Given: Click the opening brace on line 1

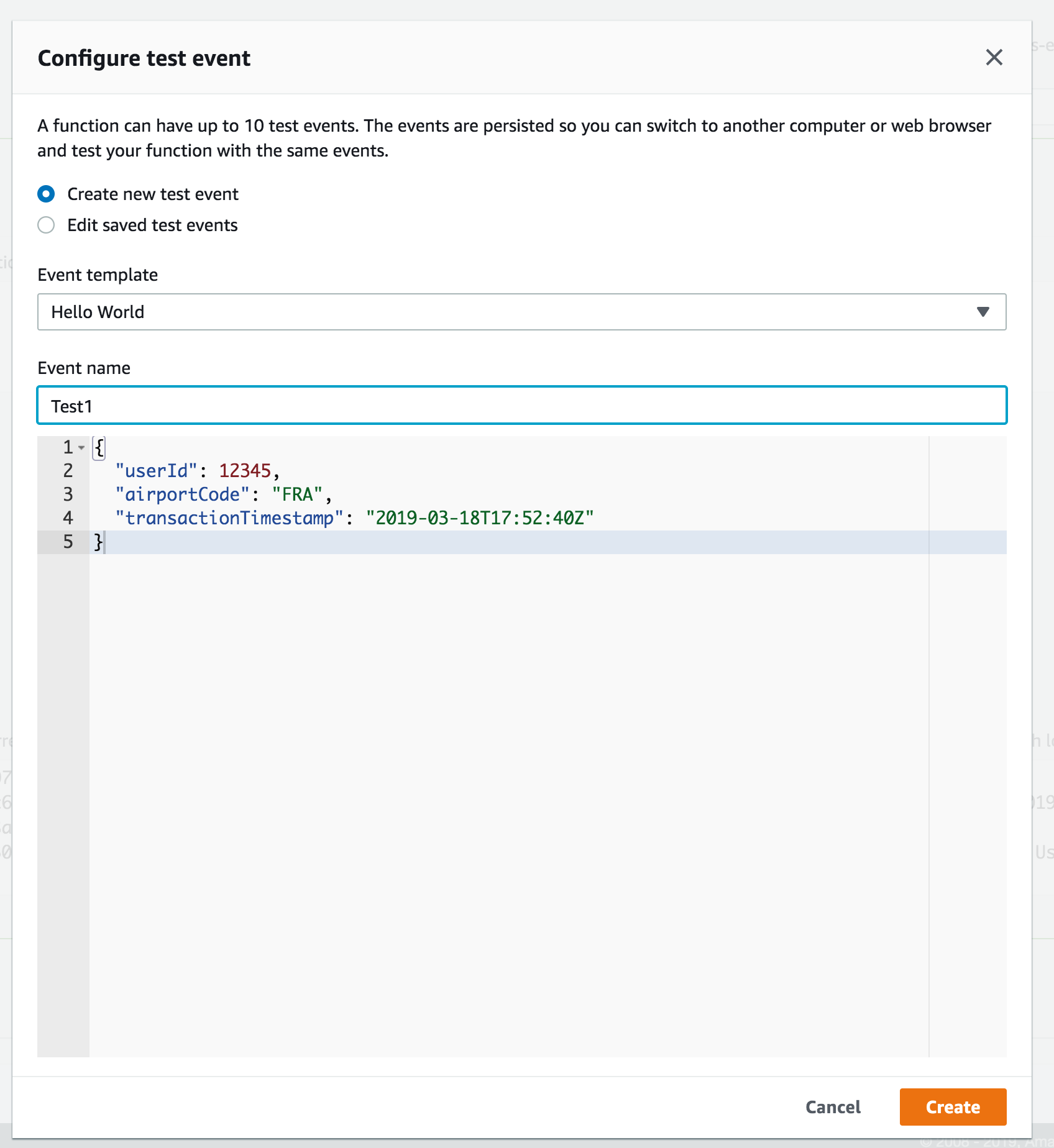Looking at the screenshot, I should pyautogui.click(x=99, y=447).
